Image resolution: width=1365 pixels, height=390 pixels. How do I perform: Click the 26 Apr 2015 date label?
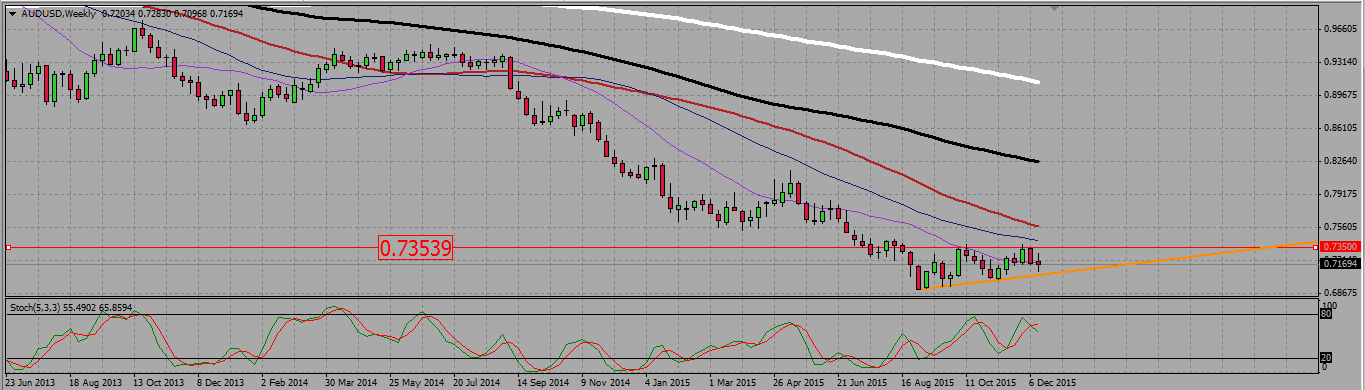pyautogui.click(x=798, y=382)
